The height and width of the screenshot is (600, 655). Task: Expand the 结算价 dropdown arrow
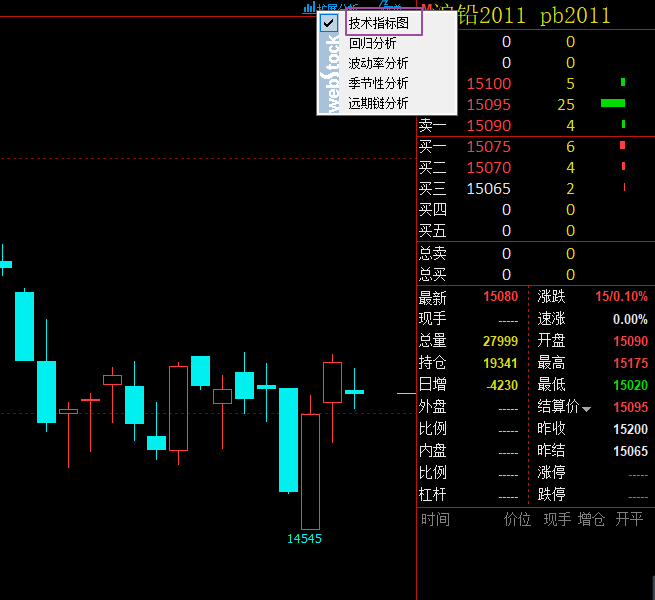click(x=587, y=409)
